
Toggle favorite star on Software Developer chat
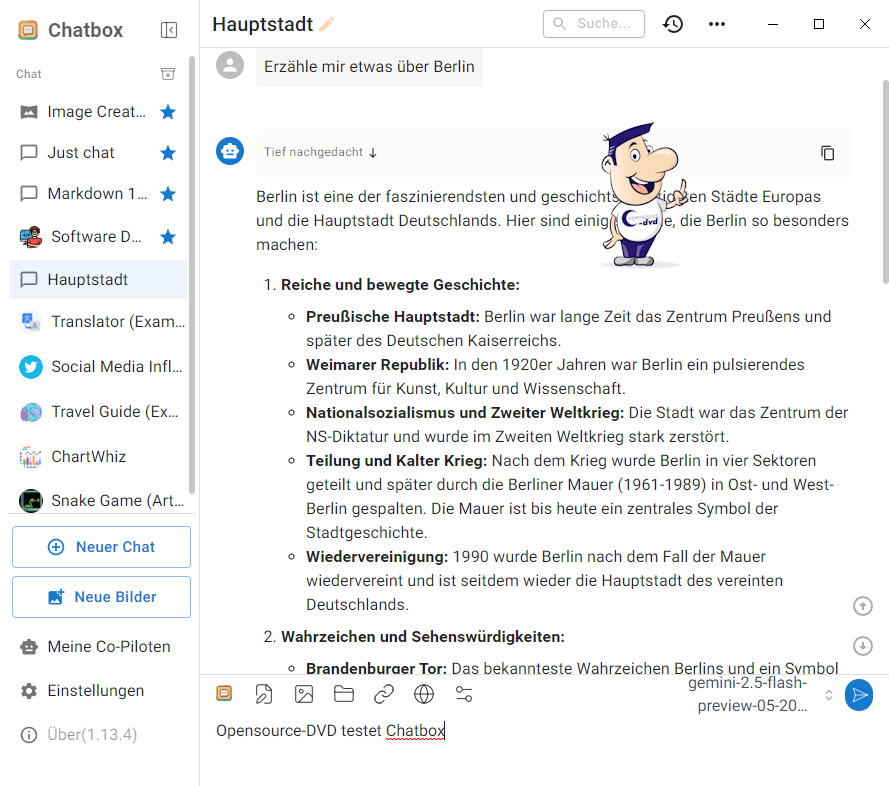pyautogui.click(x=168, y=237)
